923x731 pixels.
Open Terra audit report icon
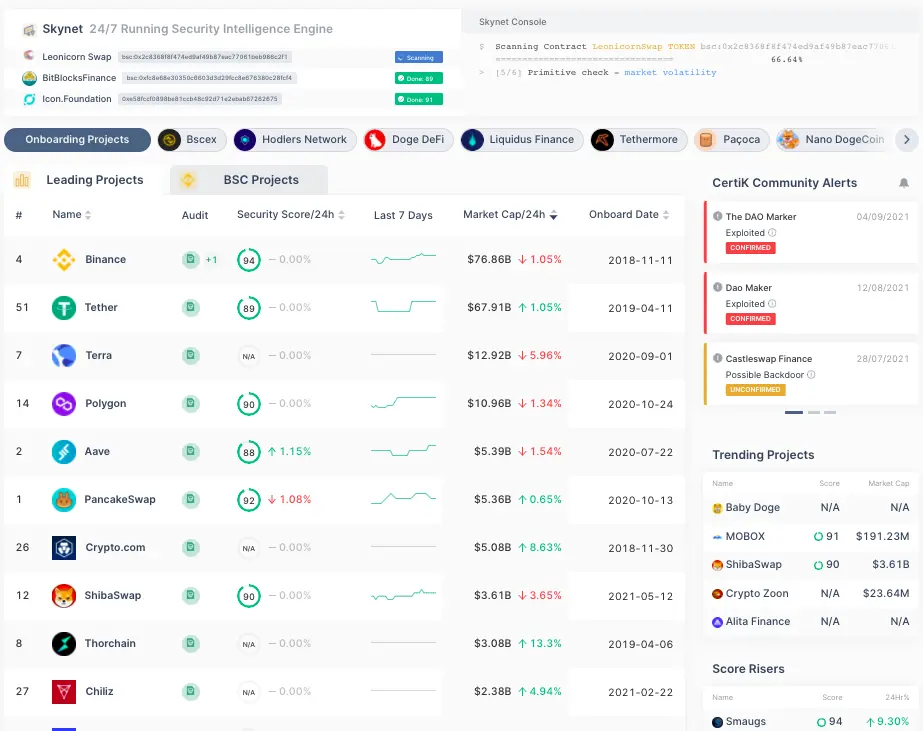190,355
